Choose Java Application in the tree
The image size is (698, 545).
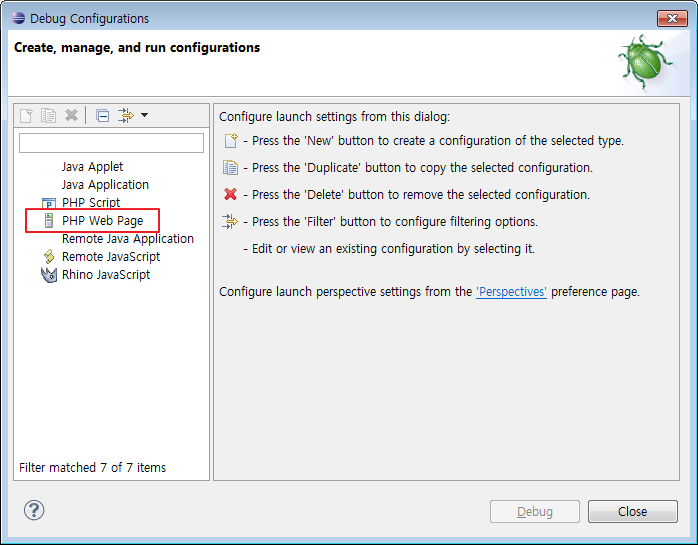coord(105,185)
